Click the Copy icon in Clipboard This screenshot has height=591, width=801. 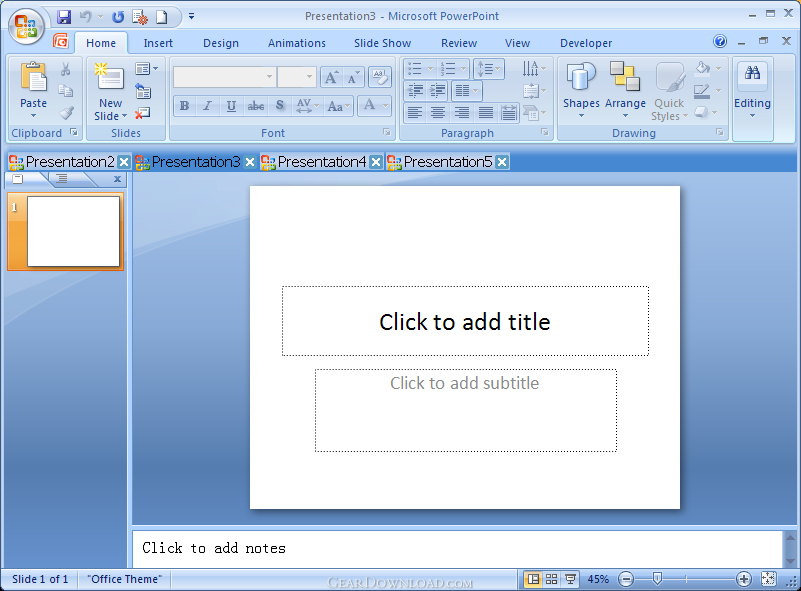tap(65, 91)
